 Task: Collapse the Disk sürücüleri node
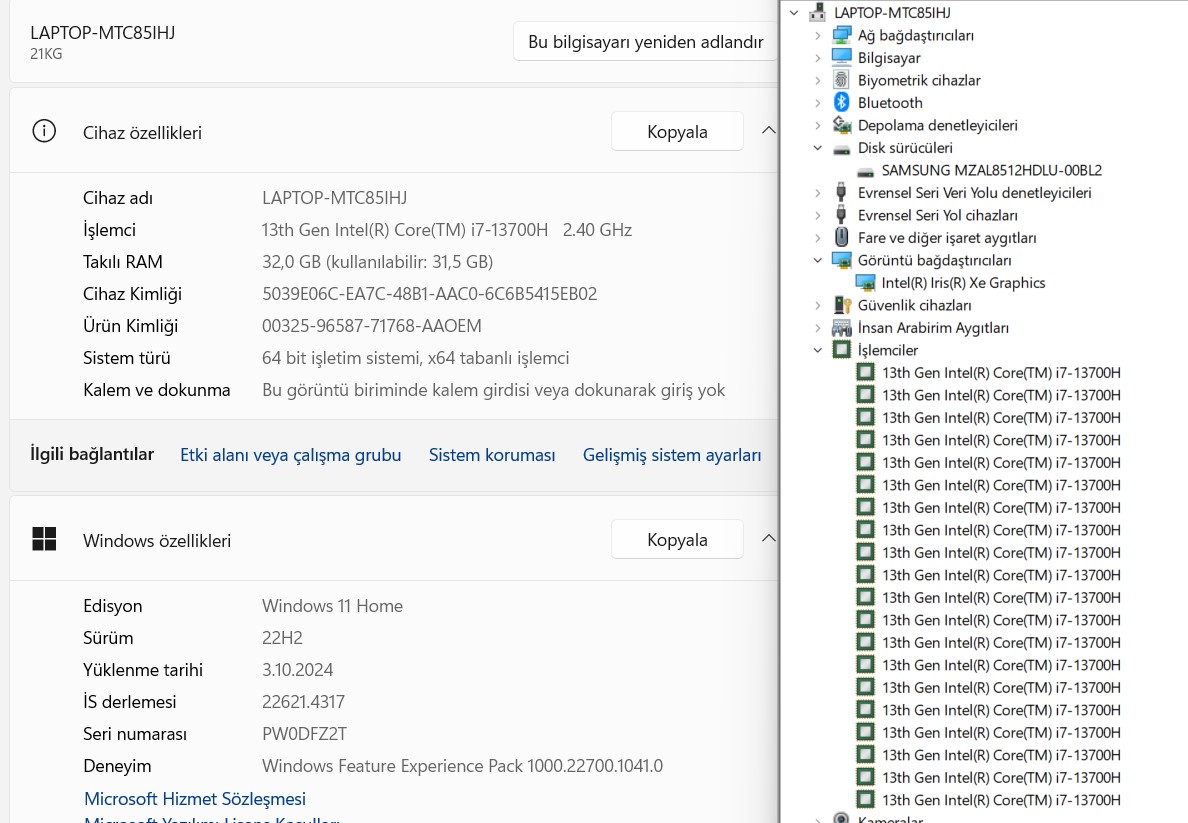(818, 148)
